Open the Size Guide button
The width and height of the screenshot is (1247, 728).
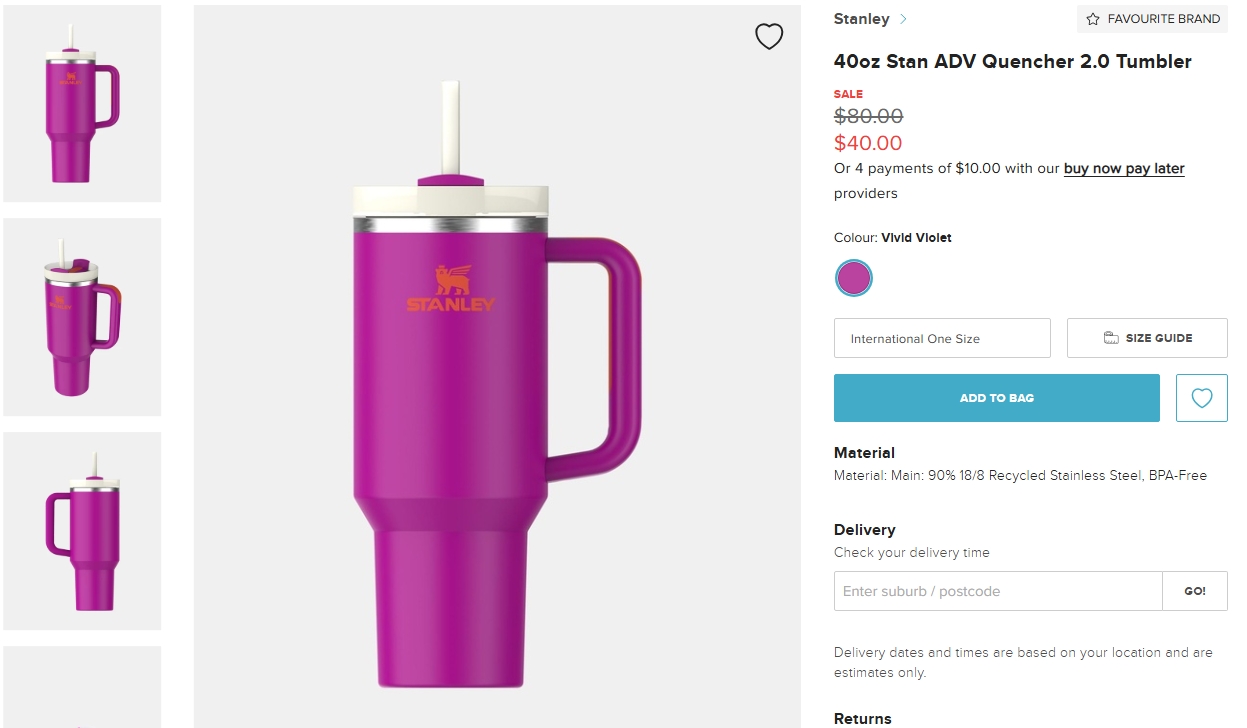point(1147,338)
